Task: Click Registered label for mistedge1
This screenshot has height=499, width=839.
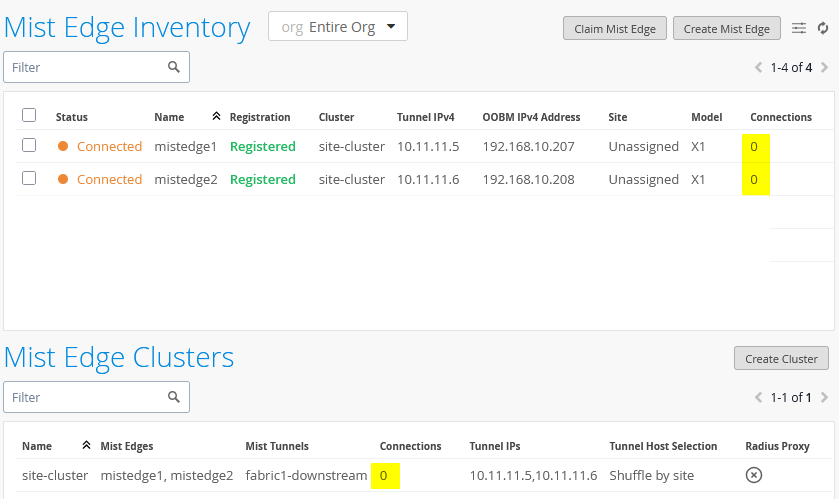Action: tap(263, 147)
